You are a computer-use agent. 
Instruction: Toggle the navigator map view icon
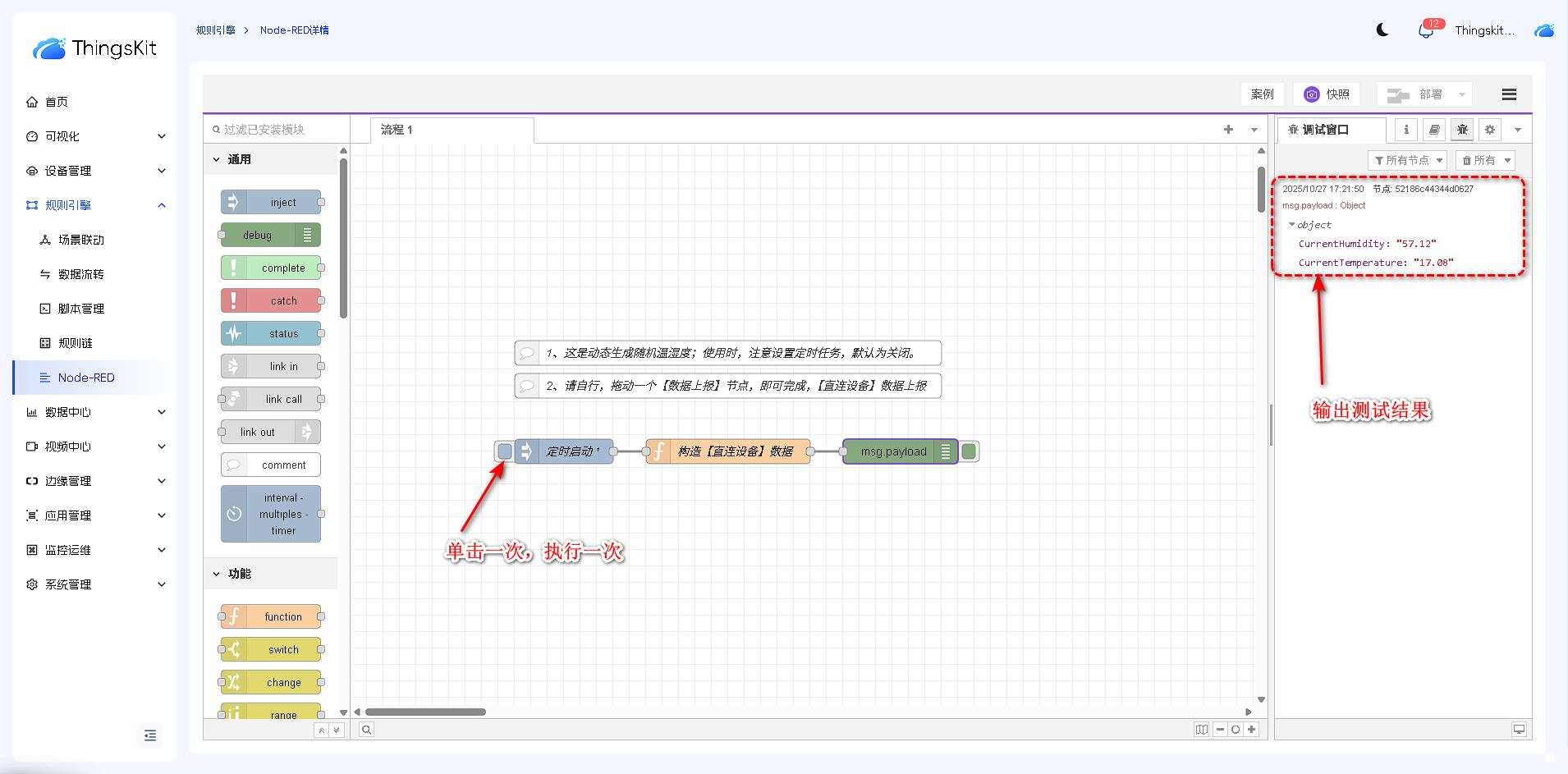click(1201, 730)
